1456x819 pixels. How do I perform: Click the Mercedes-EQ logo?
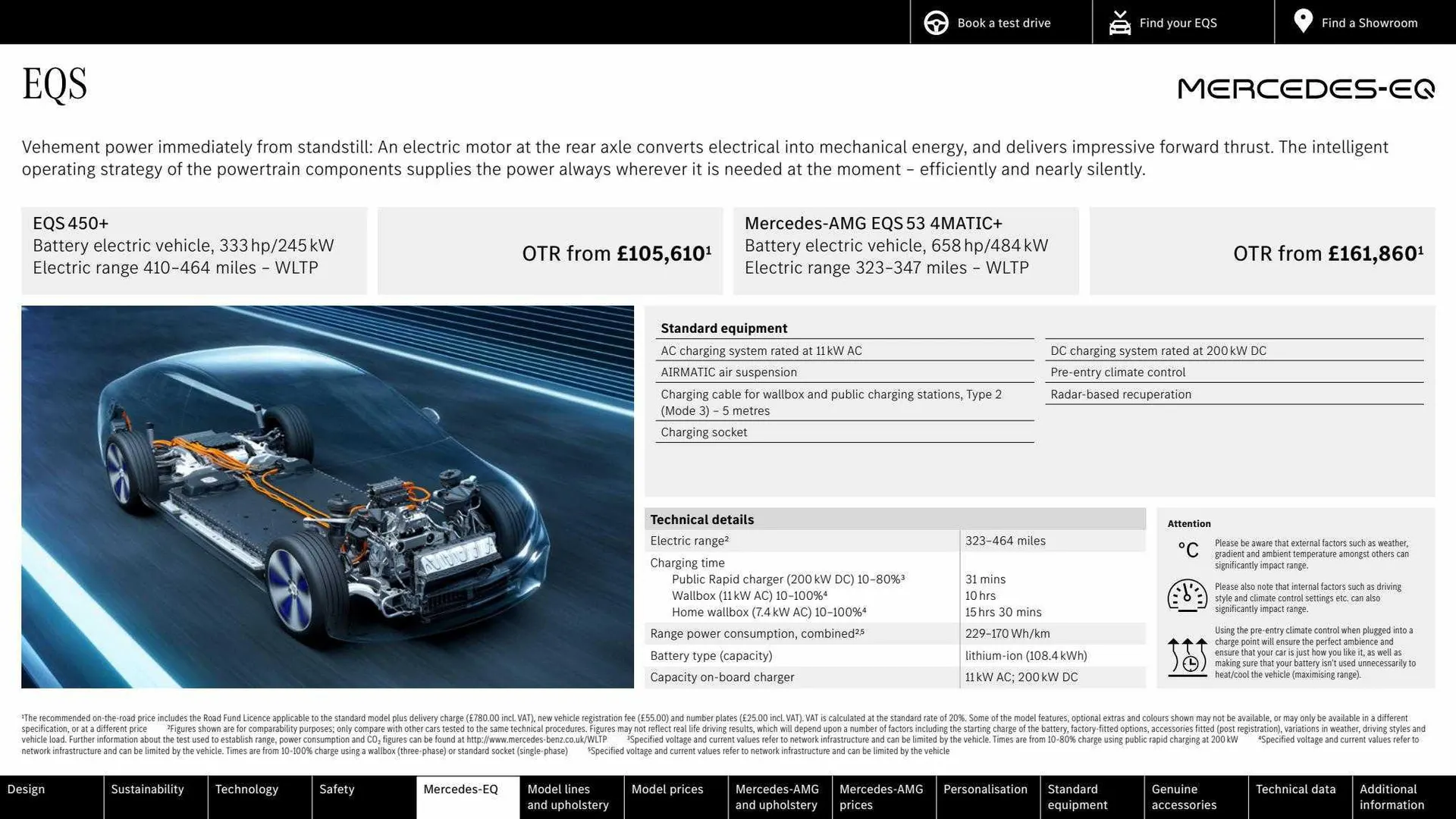1305,89
